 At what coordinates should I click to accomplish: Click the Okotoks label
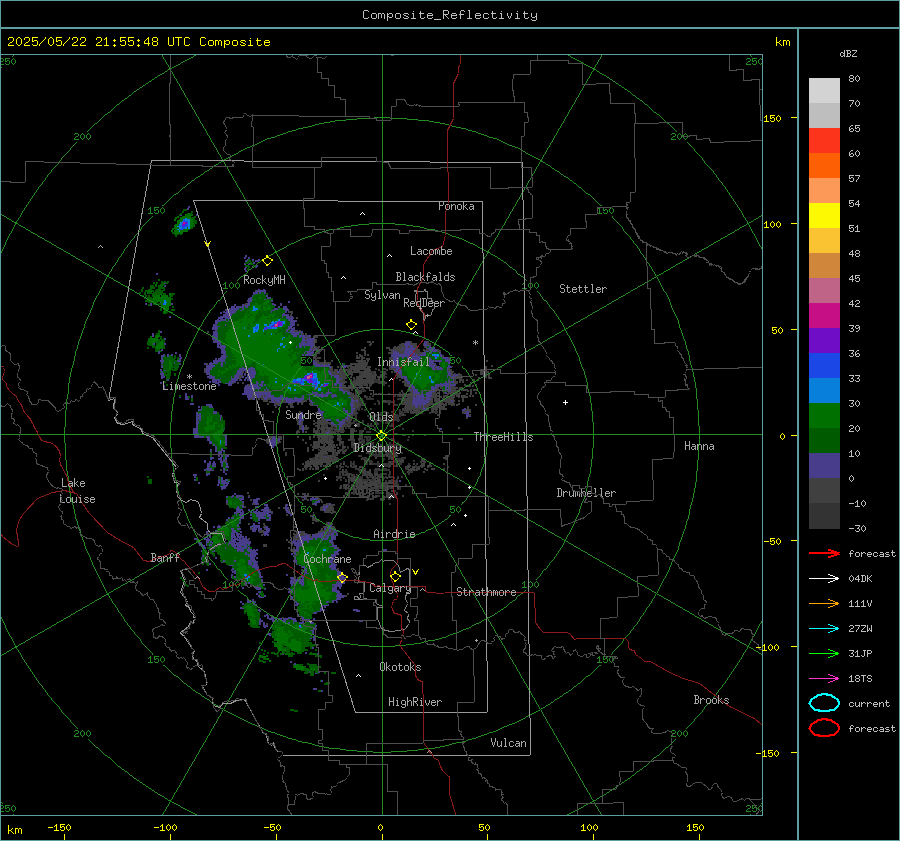tap(400, 667)
